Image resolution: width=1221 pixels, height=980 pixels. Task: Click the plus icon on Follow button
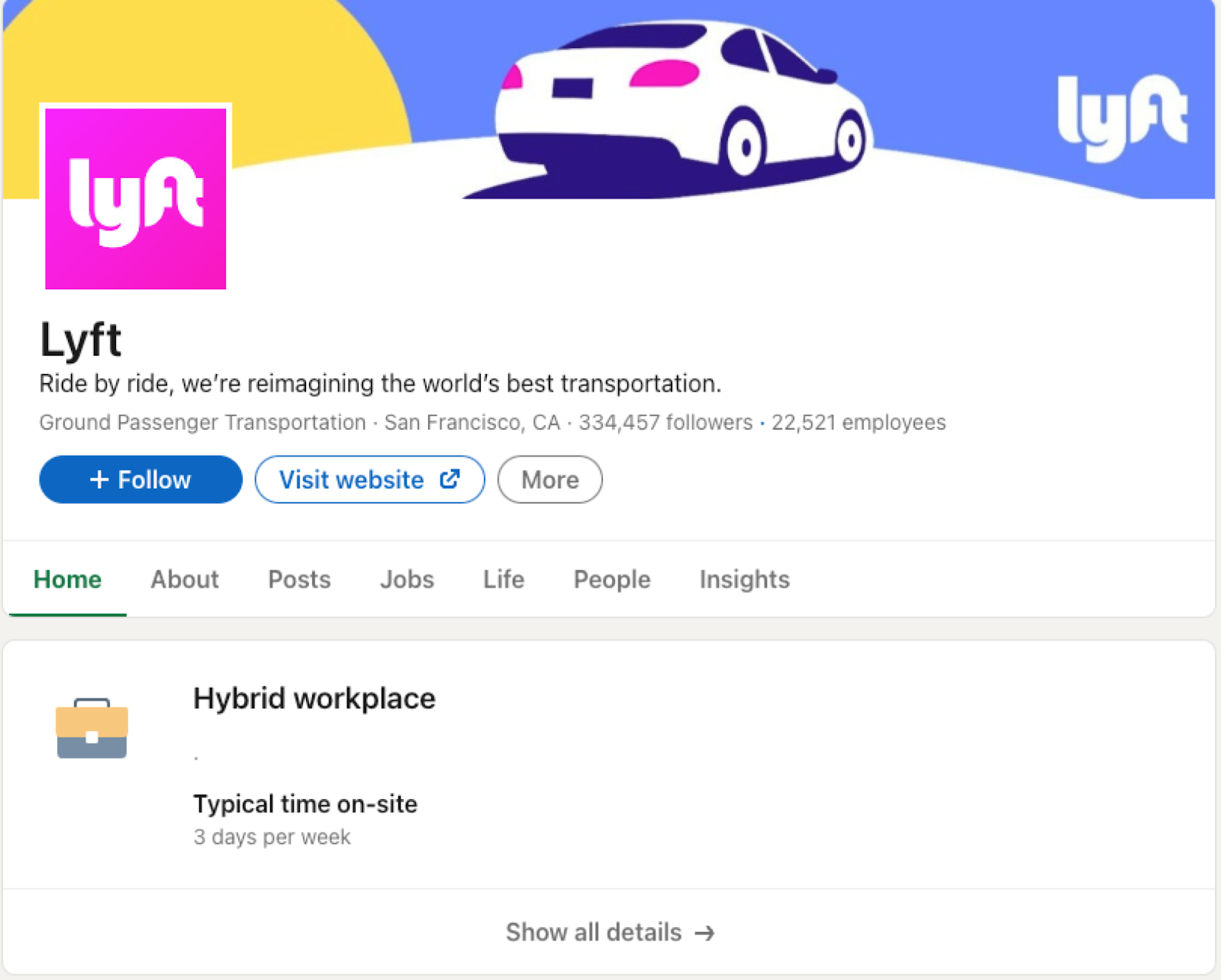point(99,479)
